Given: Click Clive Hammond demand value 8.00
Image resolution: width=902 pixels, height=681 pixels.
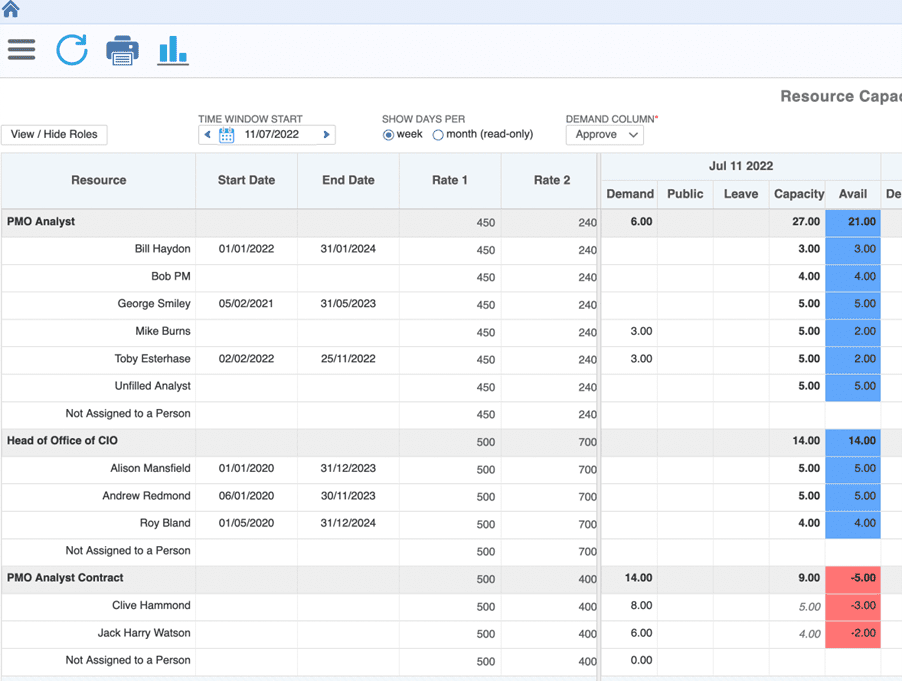Looking at the screenshot, I should click(641, 606).
